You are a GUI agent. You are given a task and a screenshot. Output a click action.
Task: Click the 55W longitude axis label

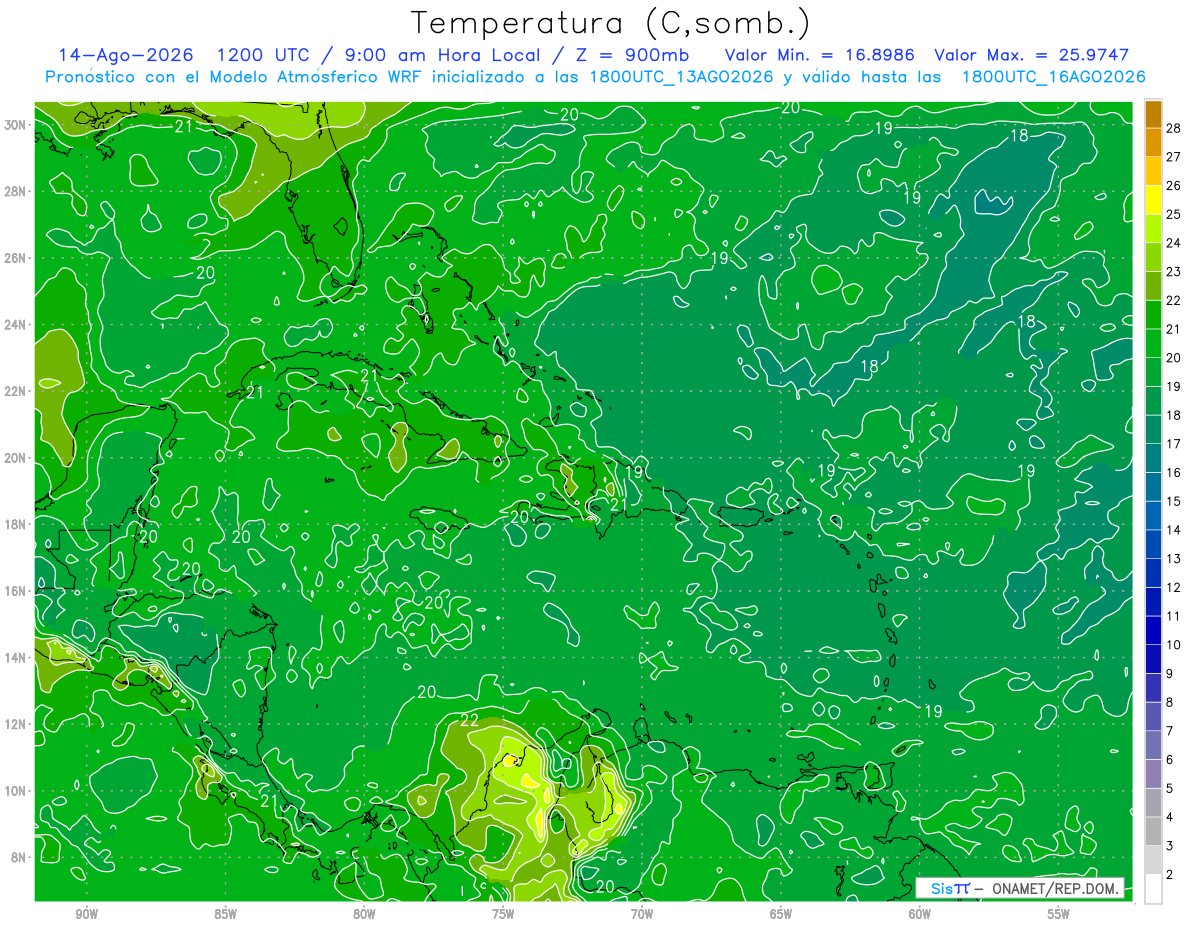pyautogui.click(x=1059, y=914)
